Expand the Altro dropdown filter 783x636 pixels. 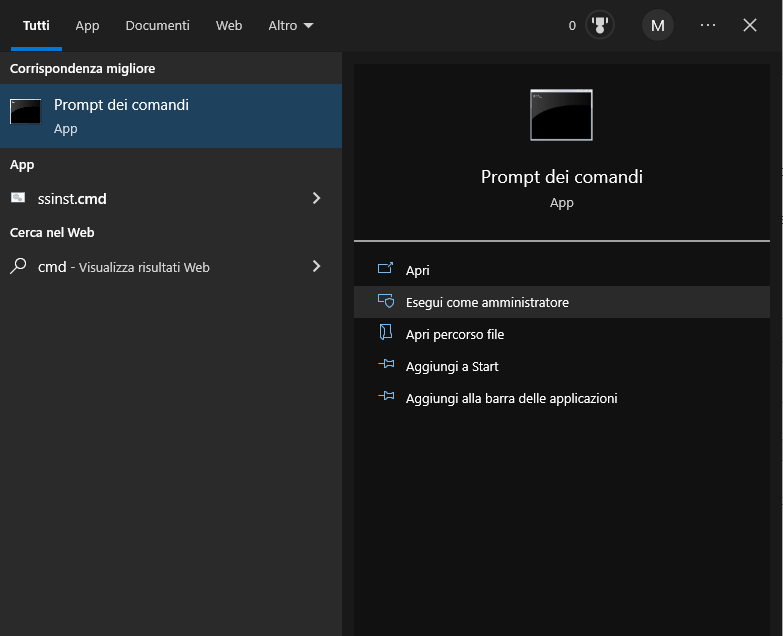(290, 26)
